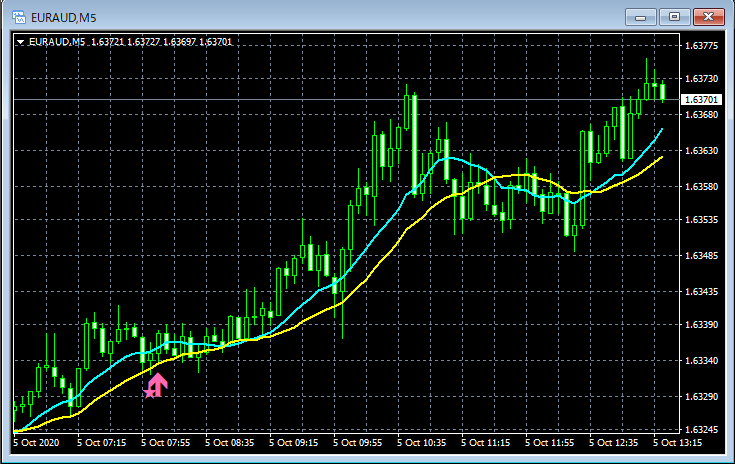Click price level 1.63245 on scale

(701, 429)
